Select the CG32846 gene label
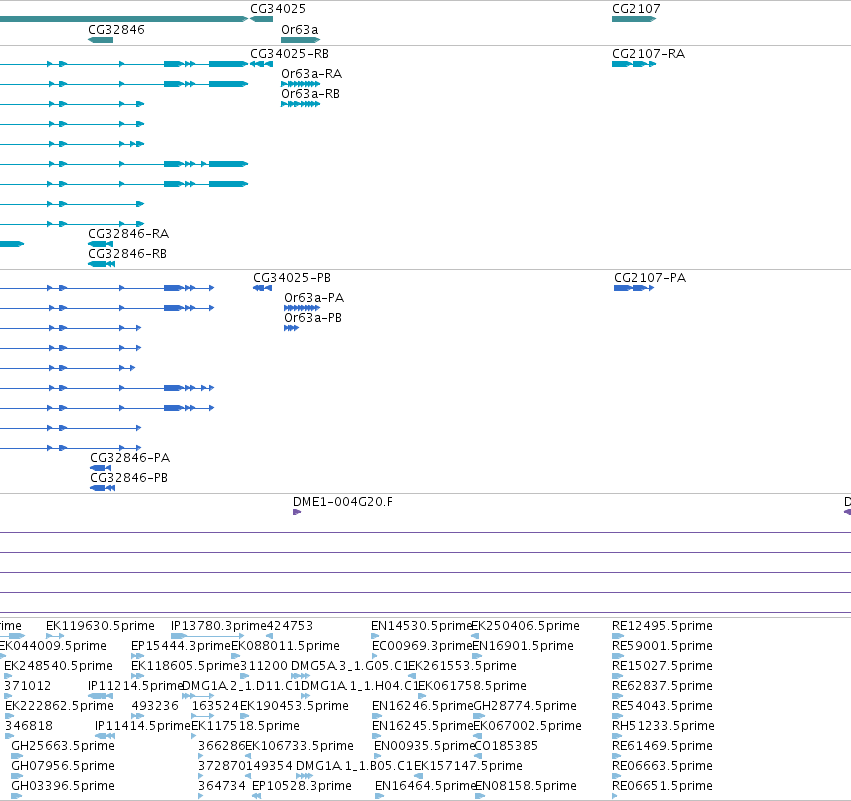The height and width of the screenshot is (801, 851). [116, 29]
